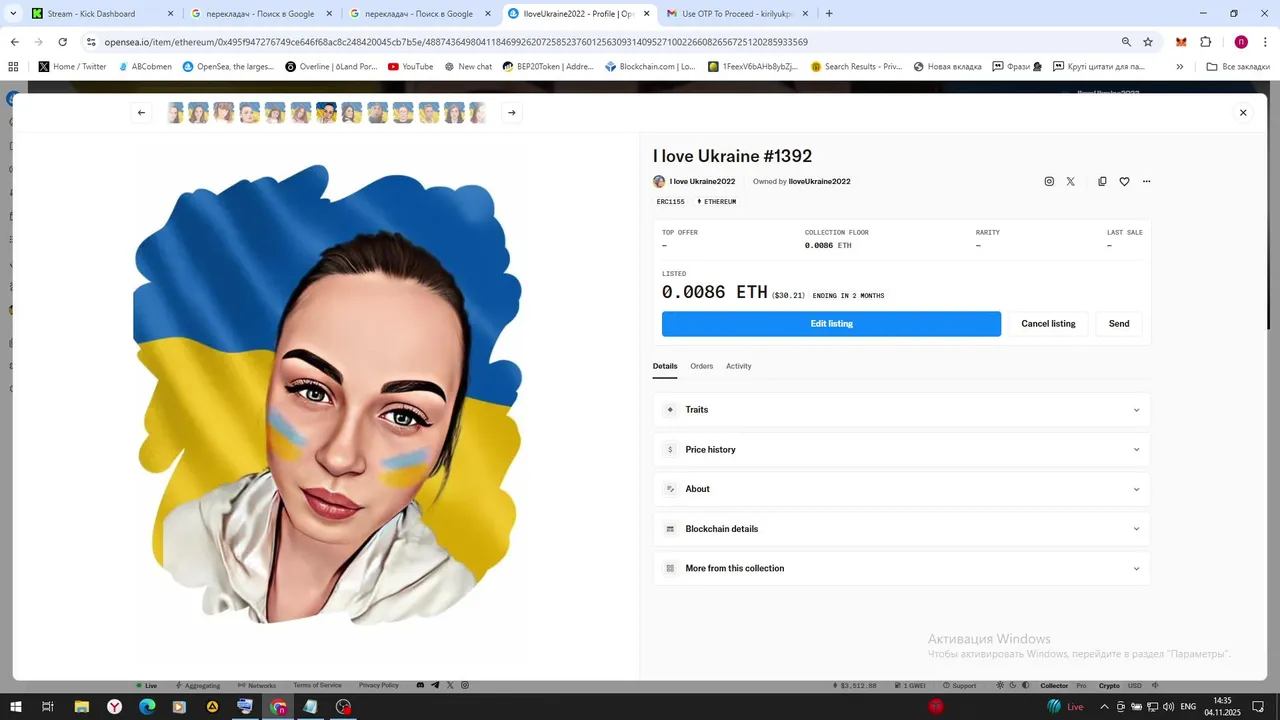This screenshot has width=1280, height=720.
Task: Switch to the Details tab
Action: point(665,366)
